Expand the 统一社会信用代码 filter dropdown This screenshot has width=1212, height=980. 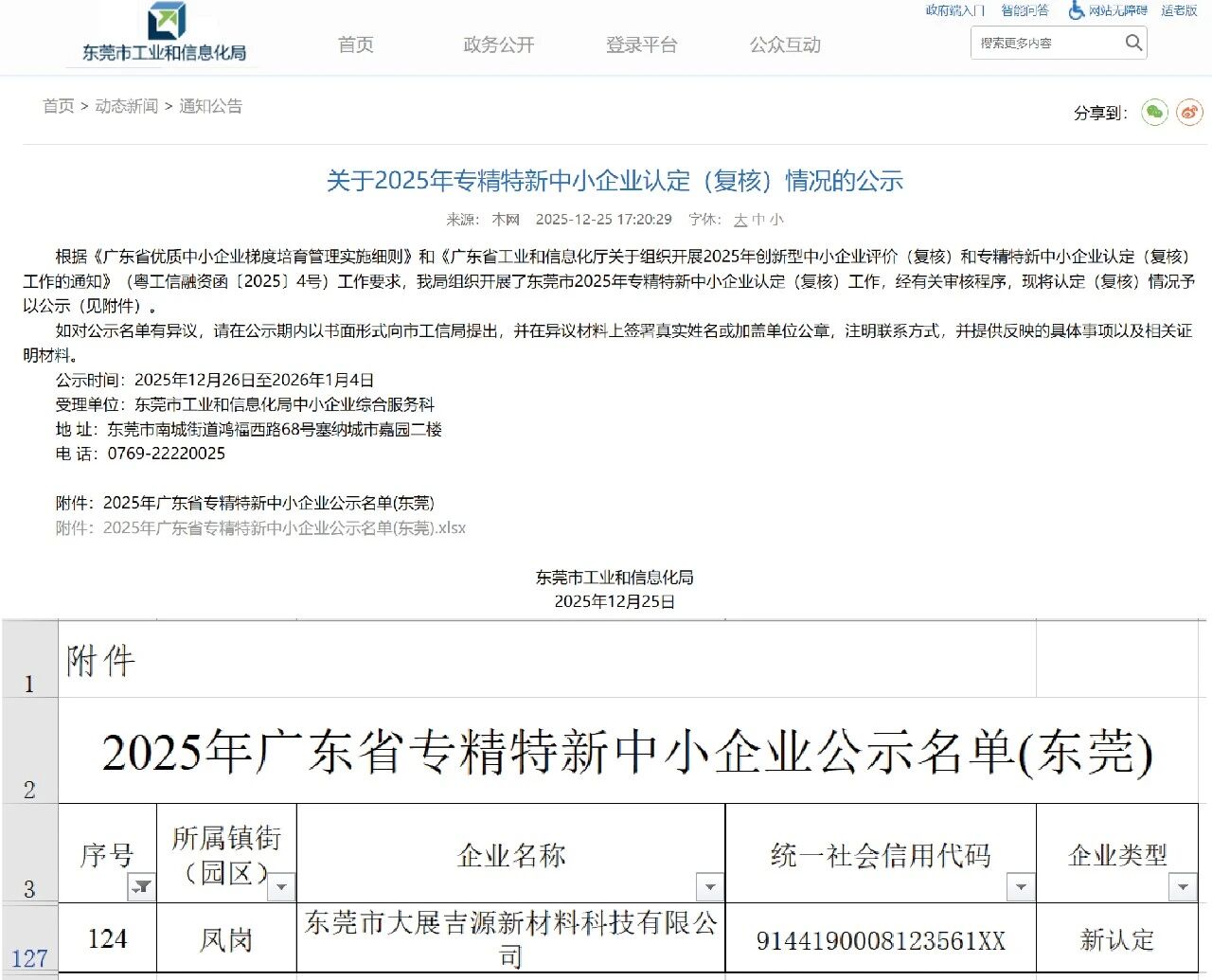[1020, 887]
